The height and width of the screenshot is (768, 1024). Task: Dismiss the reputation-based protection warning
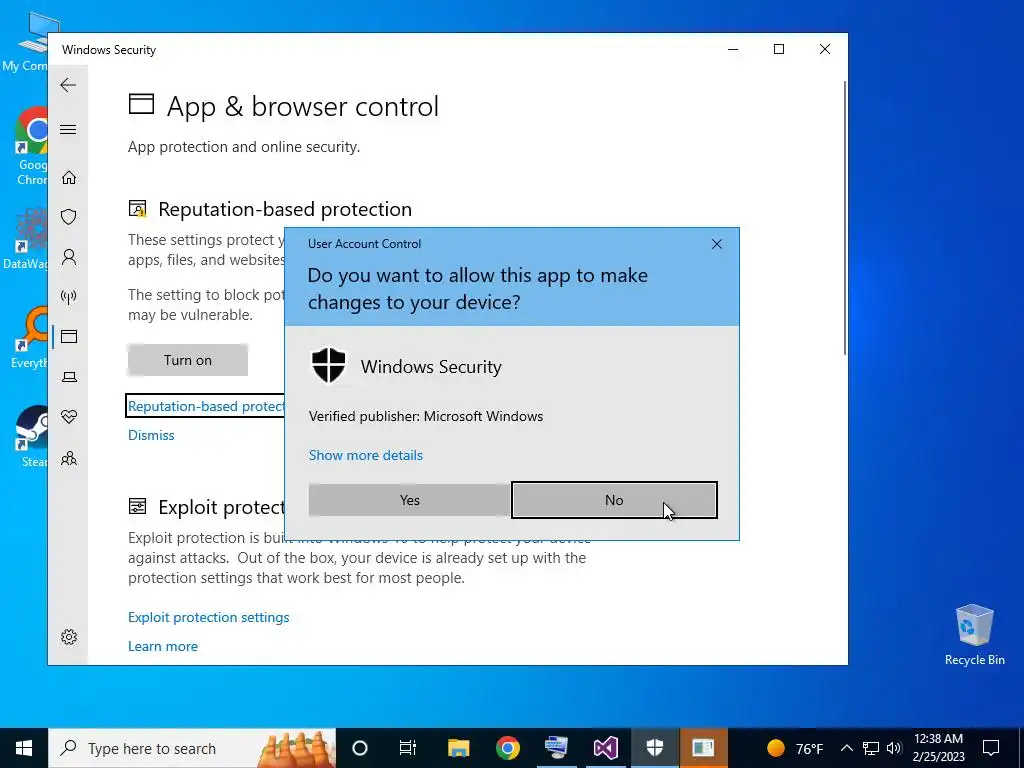tap(151, 435)
